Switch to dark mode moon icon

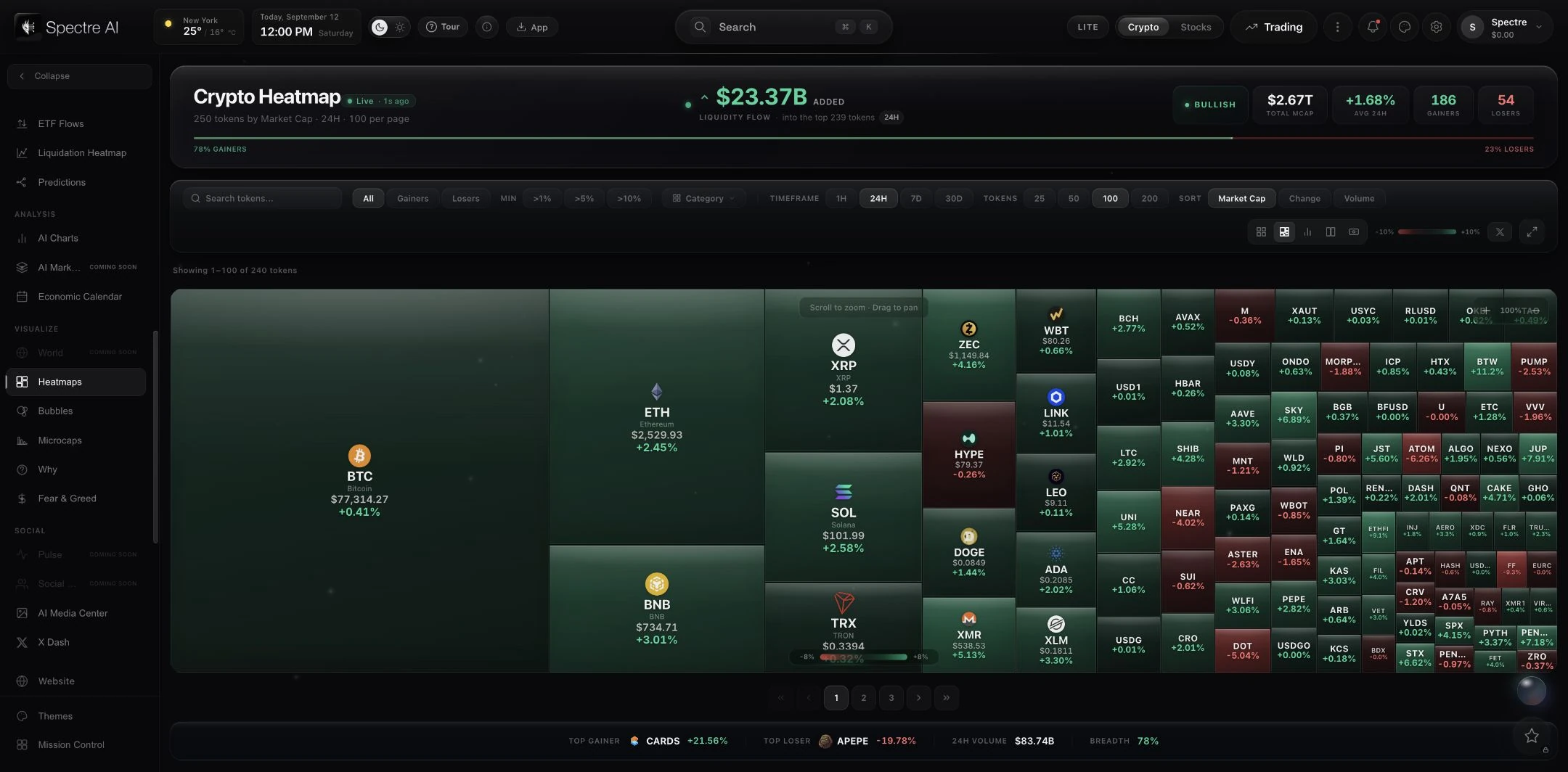click(380, 27)
